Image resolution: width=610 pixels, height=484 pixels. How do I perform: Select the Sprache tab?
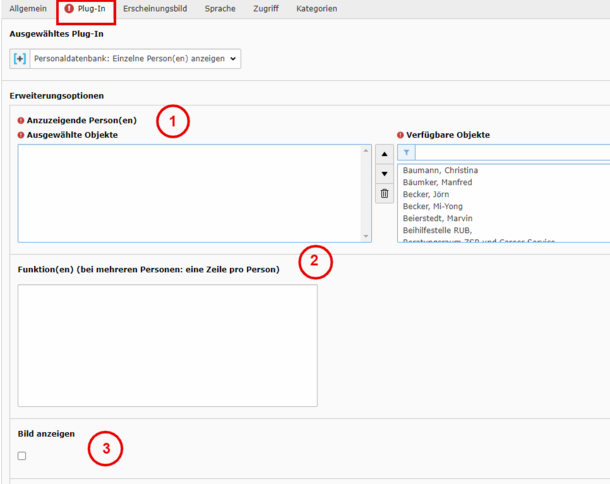click(x=220, y=9)
